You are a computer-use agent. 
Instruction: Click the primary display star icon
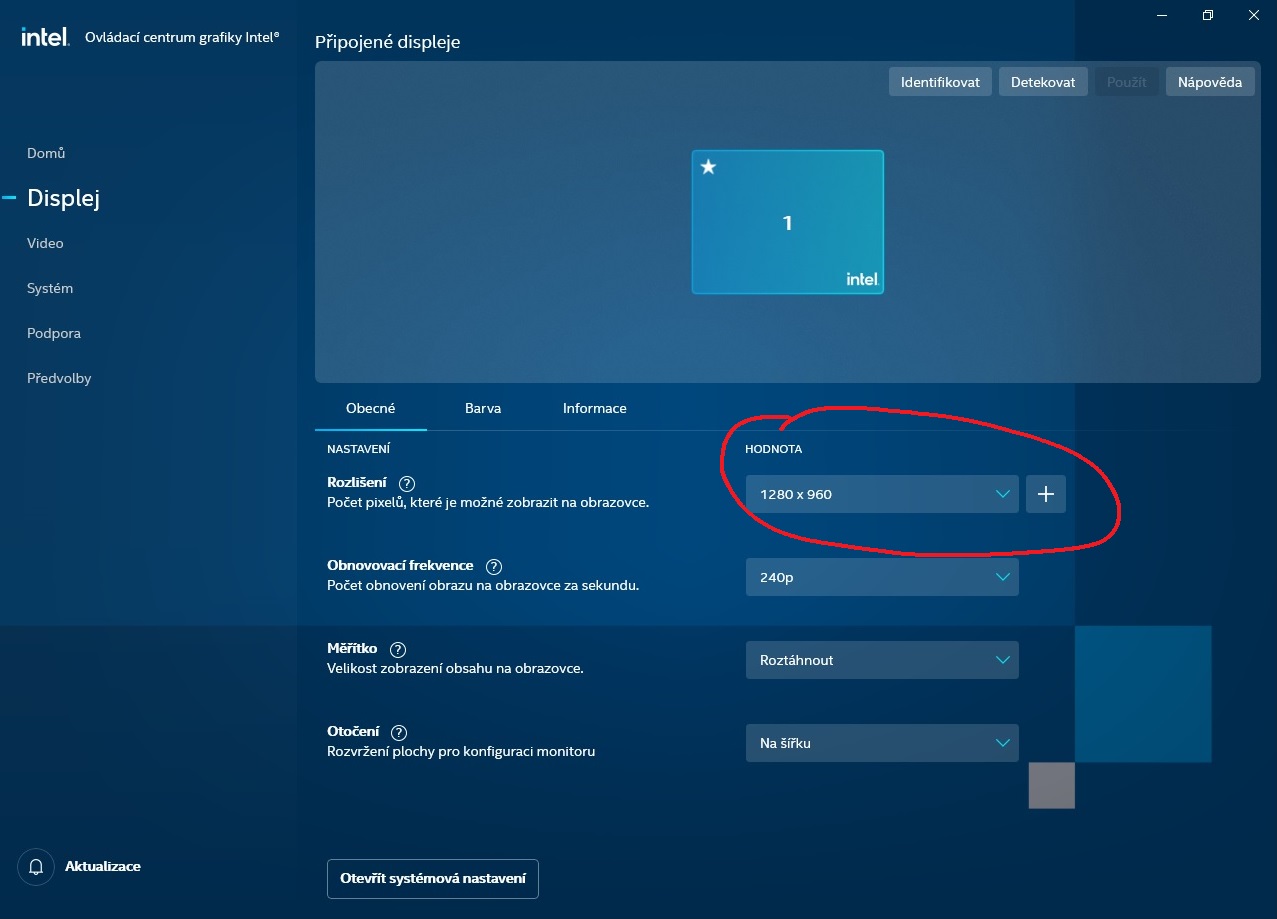(x=708, y=167)
